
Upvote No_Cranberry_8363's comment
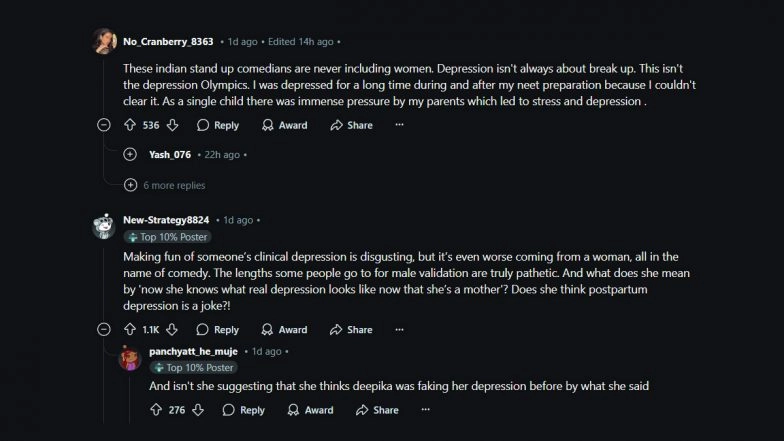130,125
